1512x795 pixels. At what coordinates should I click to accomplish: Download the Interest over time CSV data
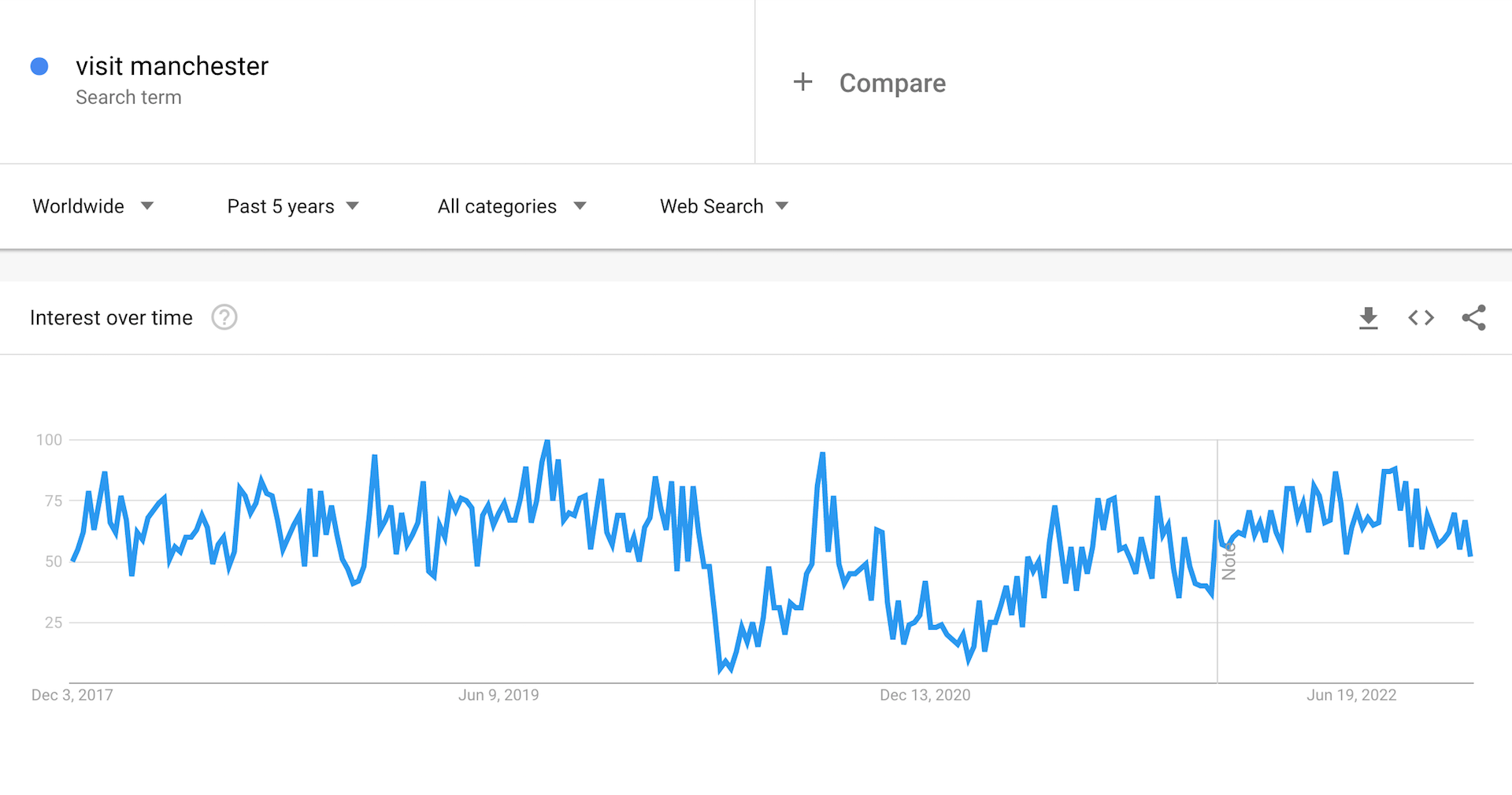tap(1369, 317)
